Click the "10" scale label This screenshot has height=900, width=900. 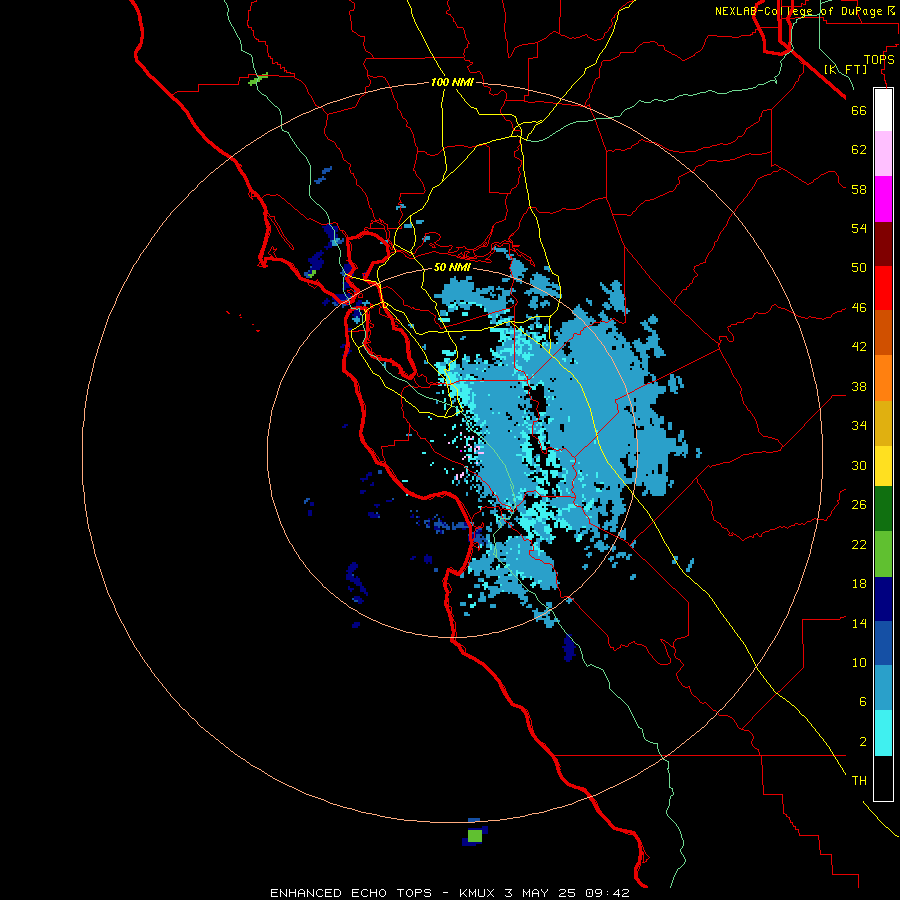pos(859,663)
